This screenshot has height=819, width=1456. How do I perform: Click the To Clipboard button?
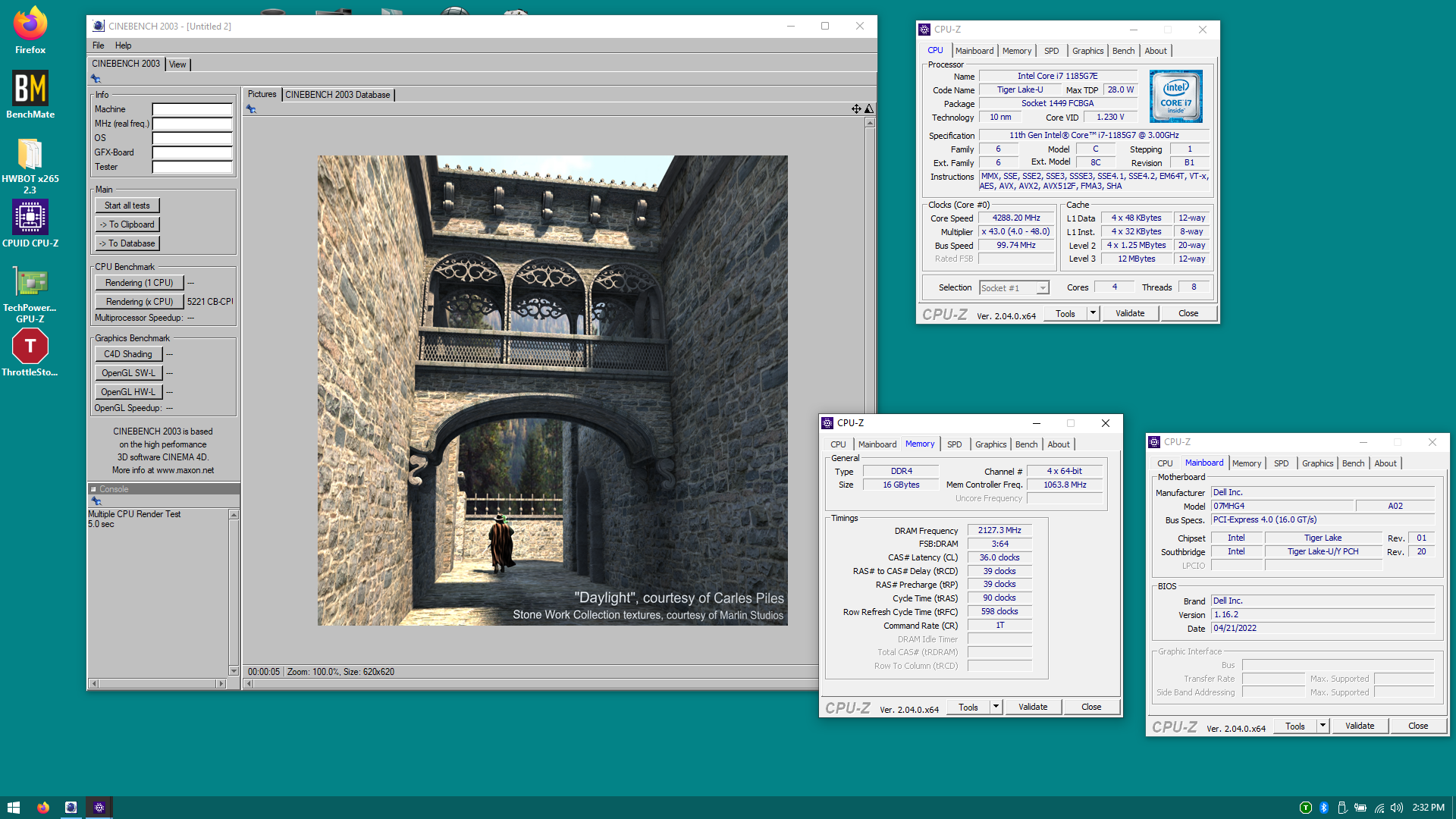click(x=127, y=224)
